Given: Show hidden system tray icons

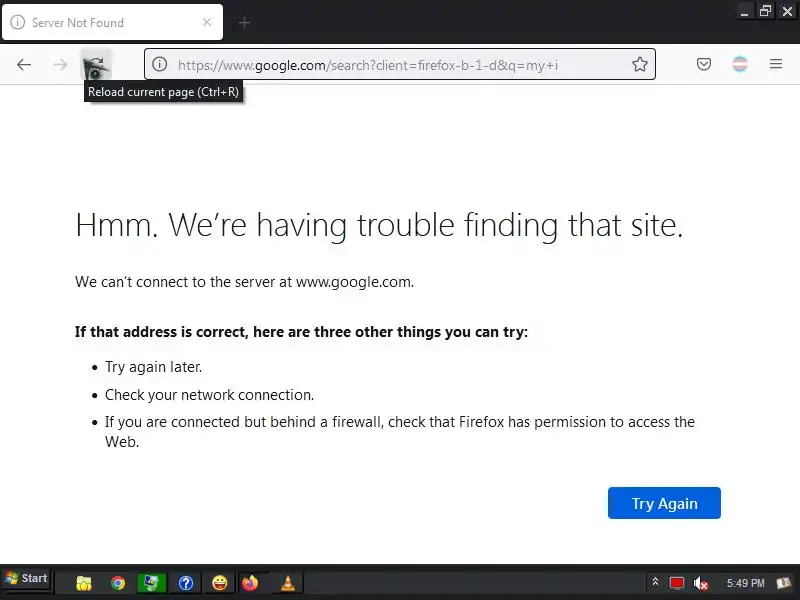Looking at the screenshot, I should click(655, 582).
